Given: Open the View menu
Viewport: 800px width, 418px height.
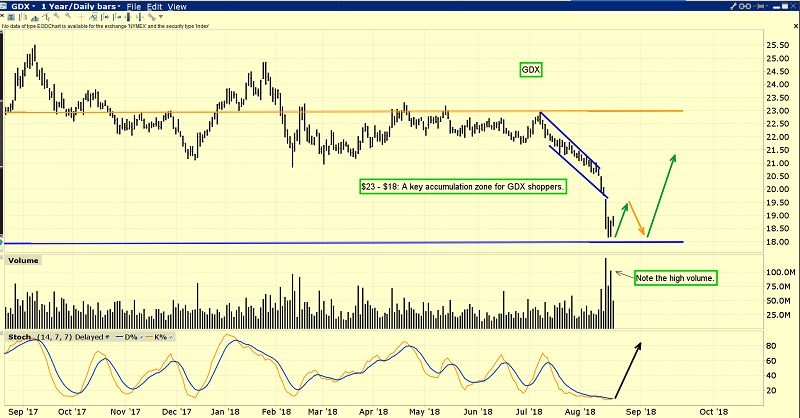Looking at the screenshot, I should (178, 6).
